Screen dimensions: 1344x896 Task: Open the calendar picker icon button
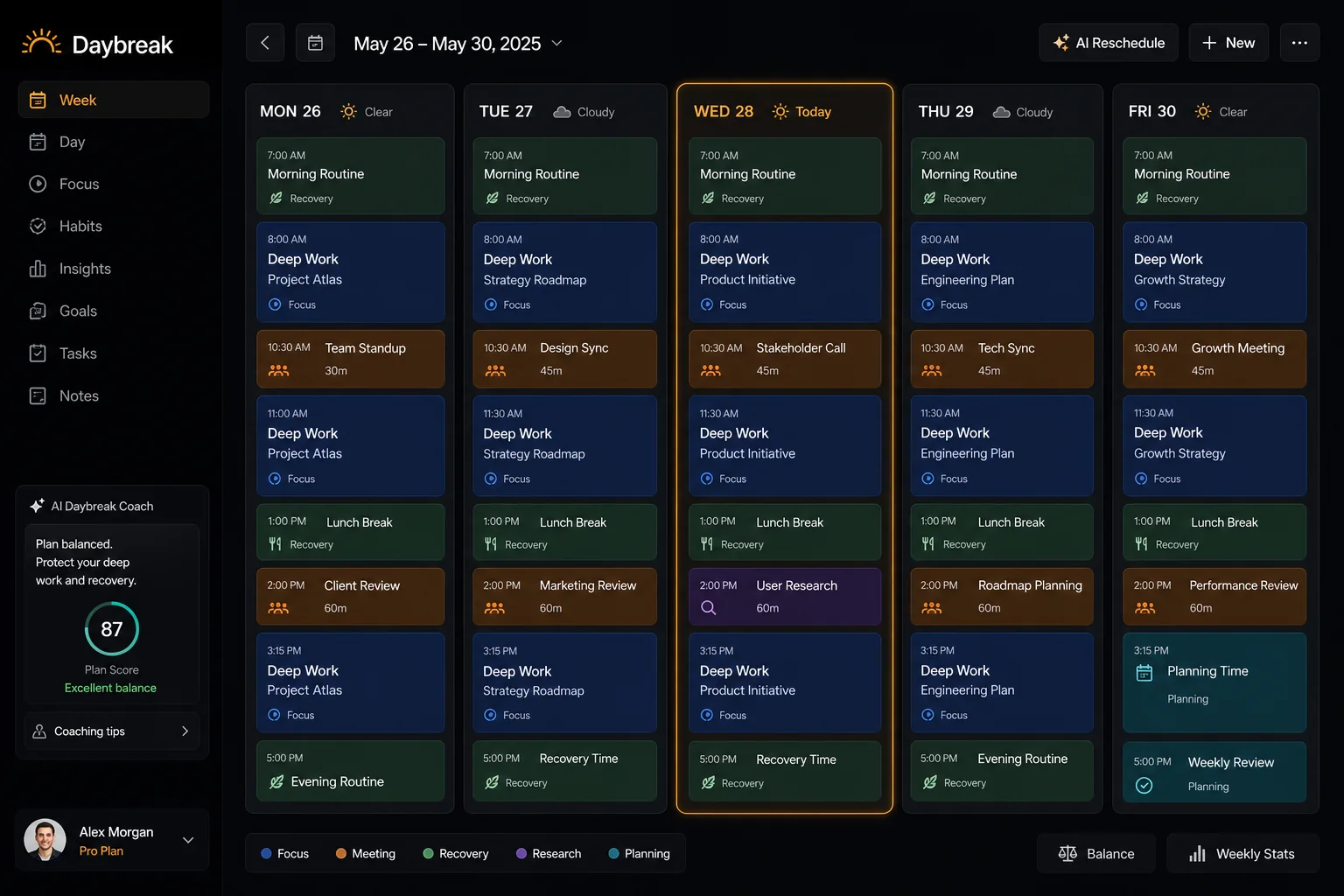coord(315,43)
